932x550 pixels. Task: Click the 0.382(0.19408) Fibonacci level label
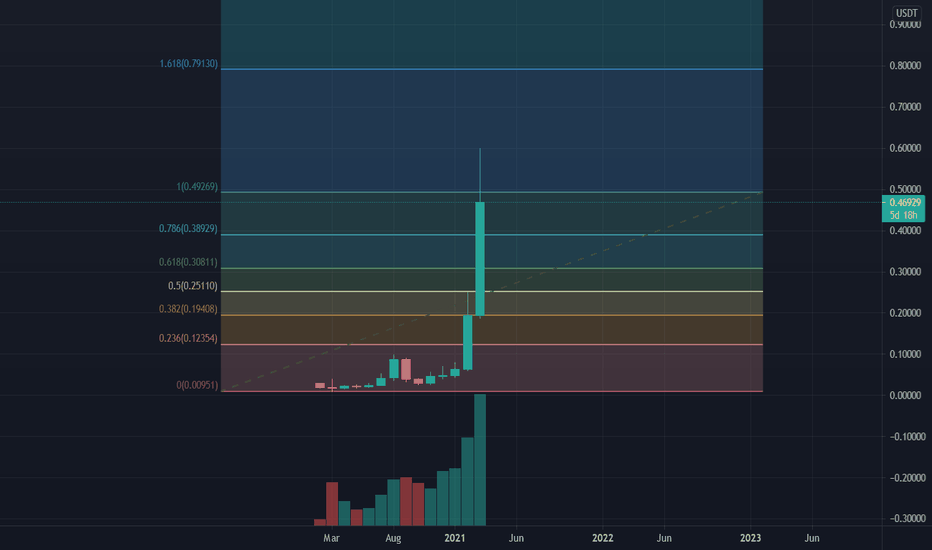[x=188, y=309]
